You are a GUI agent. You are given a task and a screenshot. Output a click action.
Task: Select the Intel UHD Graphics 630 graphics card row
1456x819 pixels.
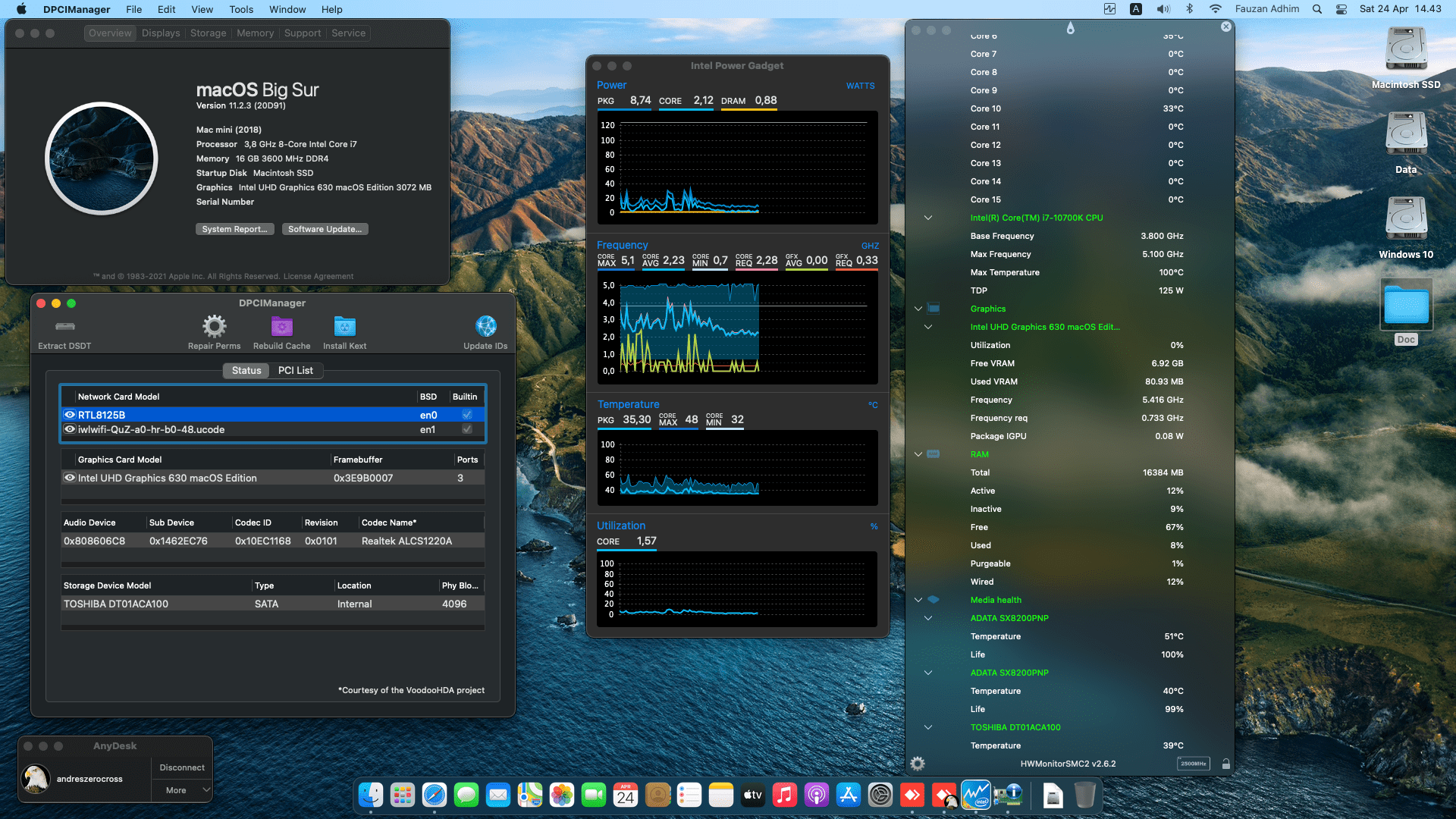click(x=273, y=478)
